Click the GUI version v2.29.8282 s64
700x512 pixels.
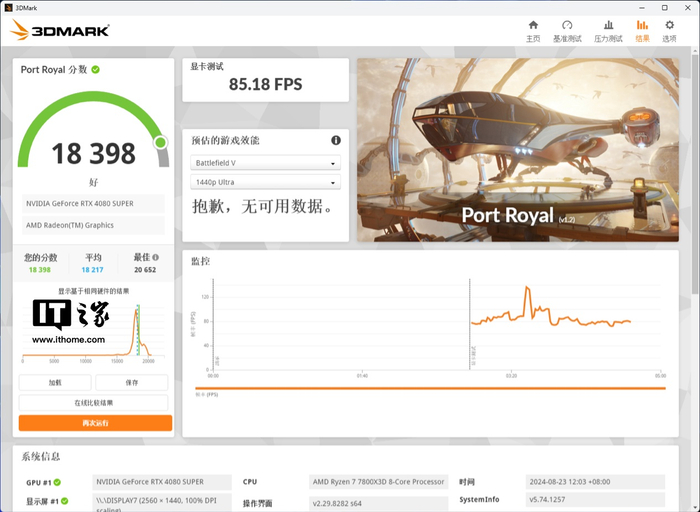(x=378, y=504)
